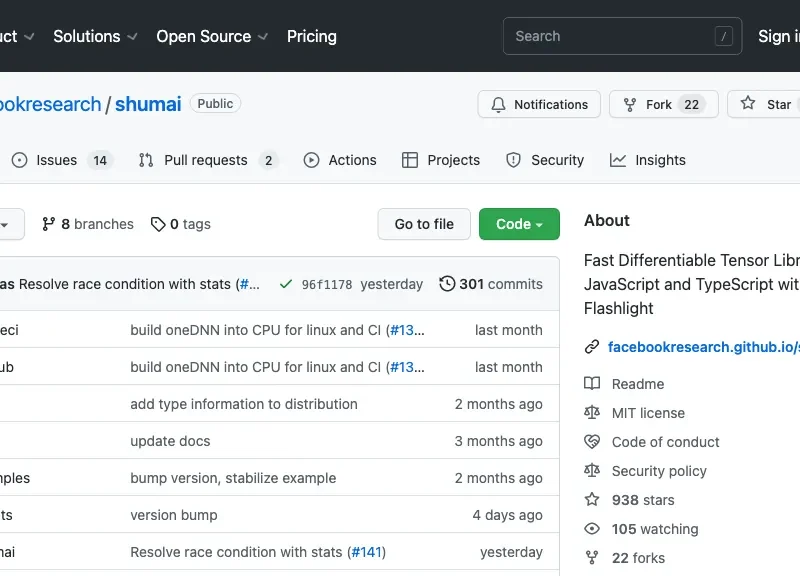The image size is (800, 576).
Task: Open the 'add type information to distribution' commit
Action: (244, 404)
